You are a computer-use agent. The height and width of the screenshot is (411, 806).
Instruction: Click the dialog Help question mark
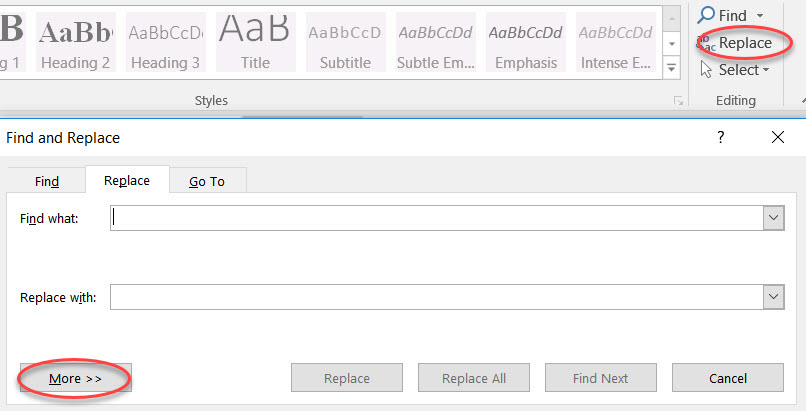coord(721,138)
